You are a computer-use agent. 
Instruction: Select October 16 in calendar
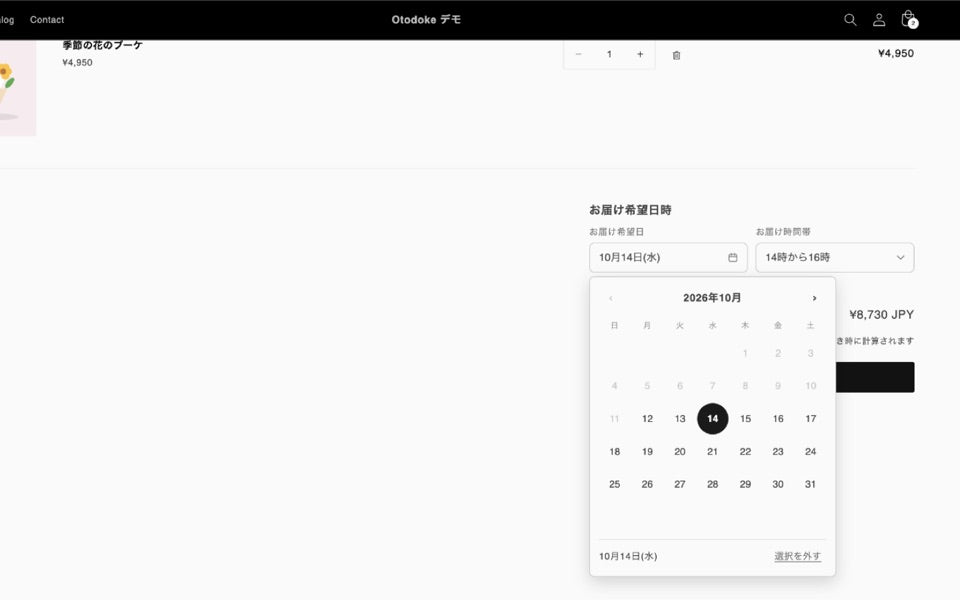pyautogui.click(x=778, y=419)
